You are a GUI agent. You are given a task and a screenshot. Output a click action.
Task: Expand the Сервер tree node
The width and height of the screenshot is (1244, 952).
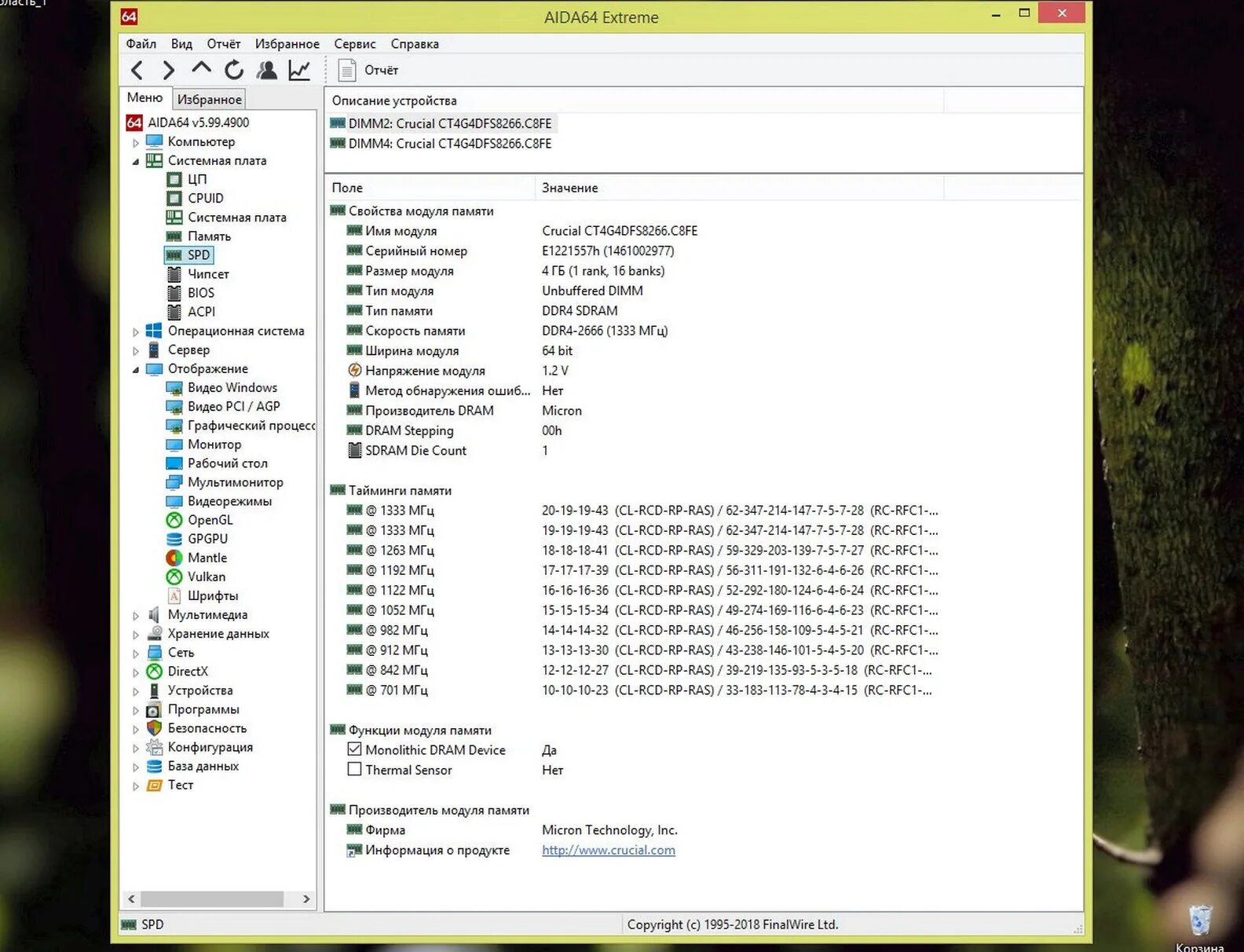click(136, 351)
